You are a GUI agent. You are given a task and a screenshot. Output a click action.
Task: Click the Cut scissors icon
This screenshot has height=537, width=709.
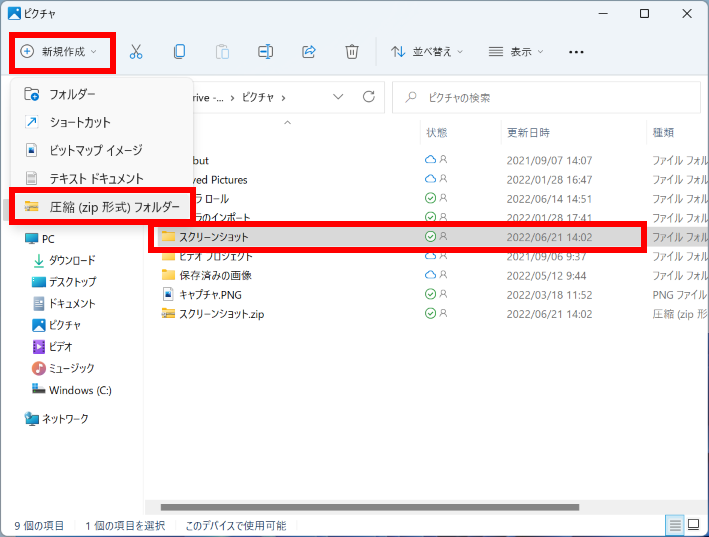click(x=136, y=52)
